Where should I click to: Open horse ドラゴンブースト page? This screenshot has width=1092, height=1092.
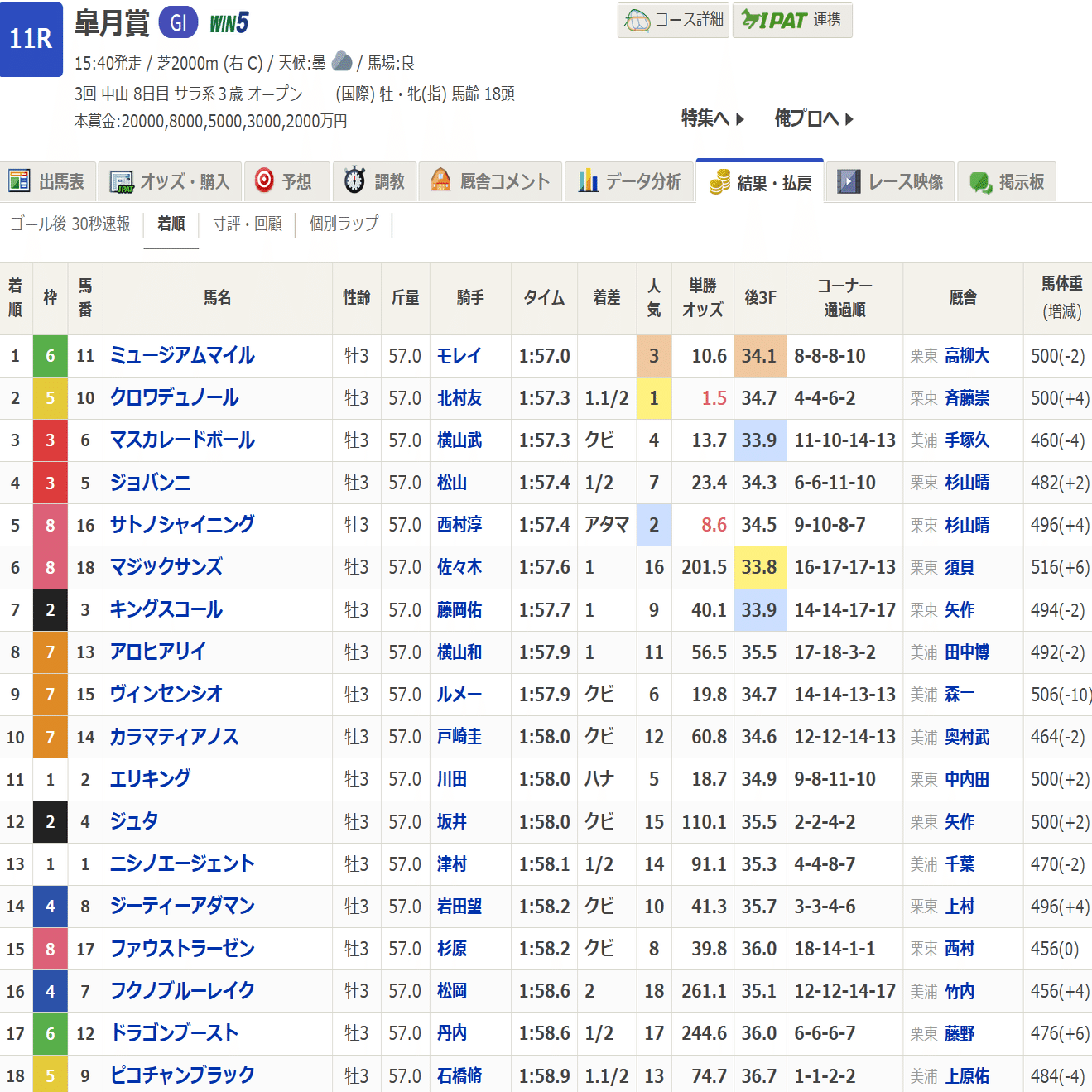(x=174, y=1033)
